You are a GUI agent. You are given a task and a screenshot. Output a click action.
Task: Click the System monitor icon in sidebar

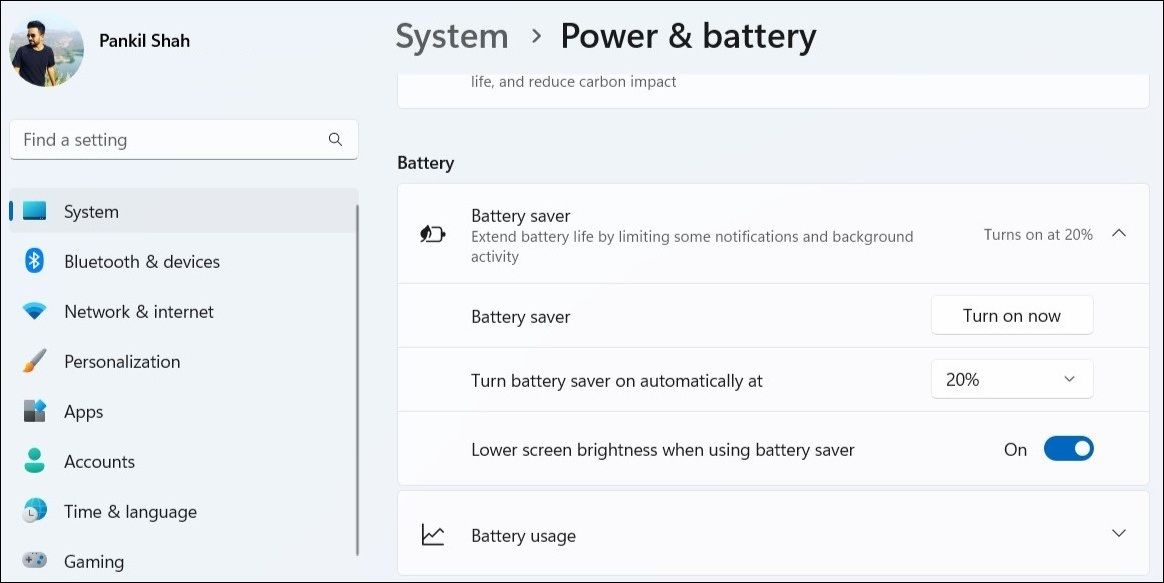[x=35, y=212]
